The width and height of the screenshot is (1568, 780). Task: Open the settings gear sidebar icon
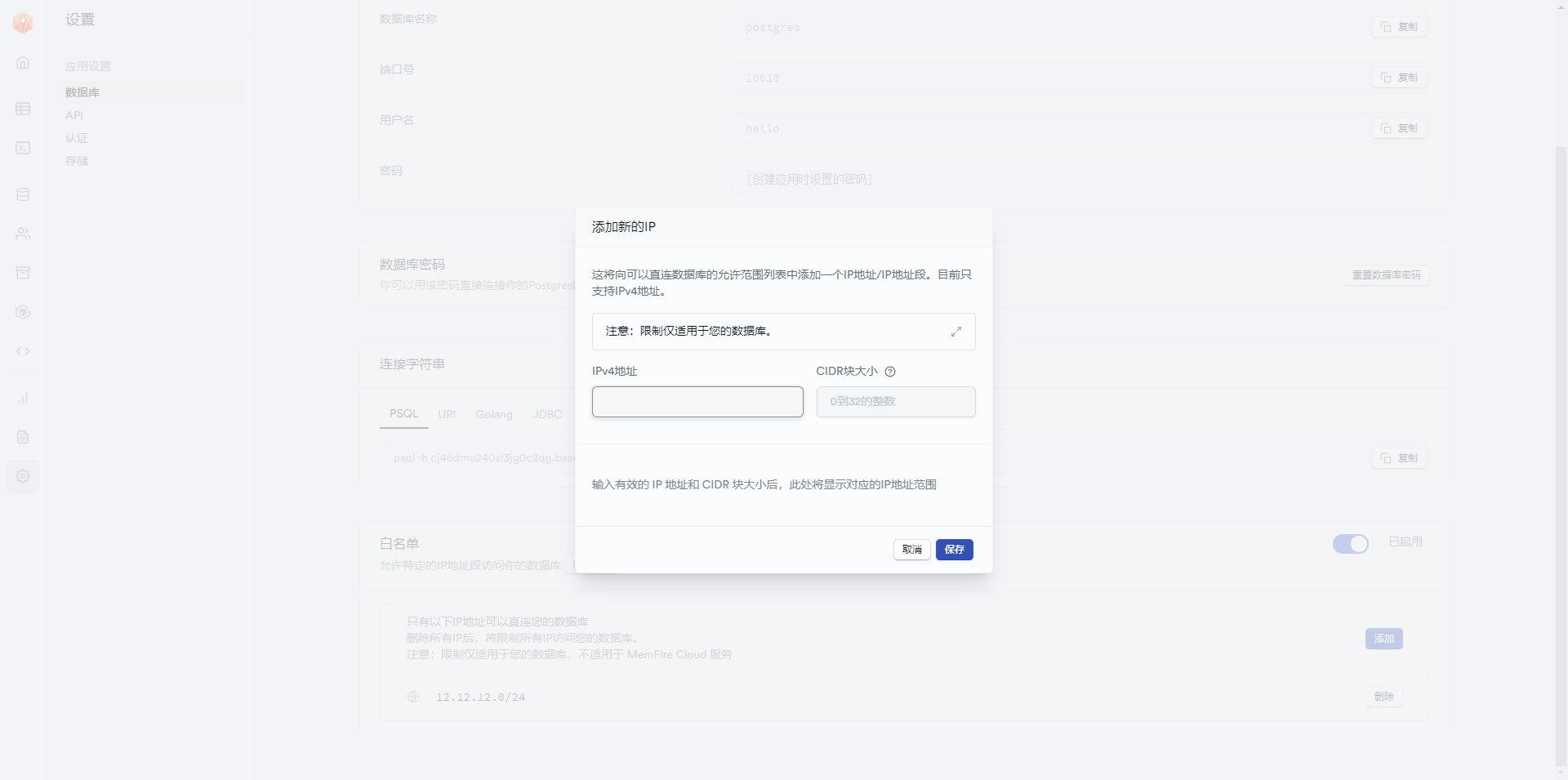pos(23,476)
